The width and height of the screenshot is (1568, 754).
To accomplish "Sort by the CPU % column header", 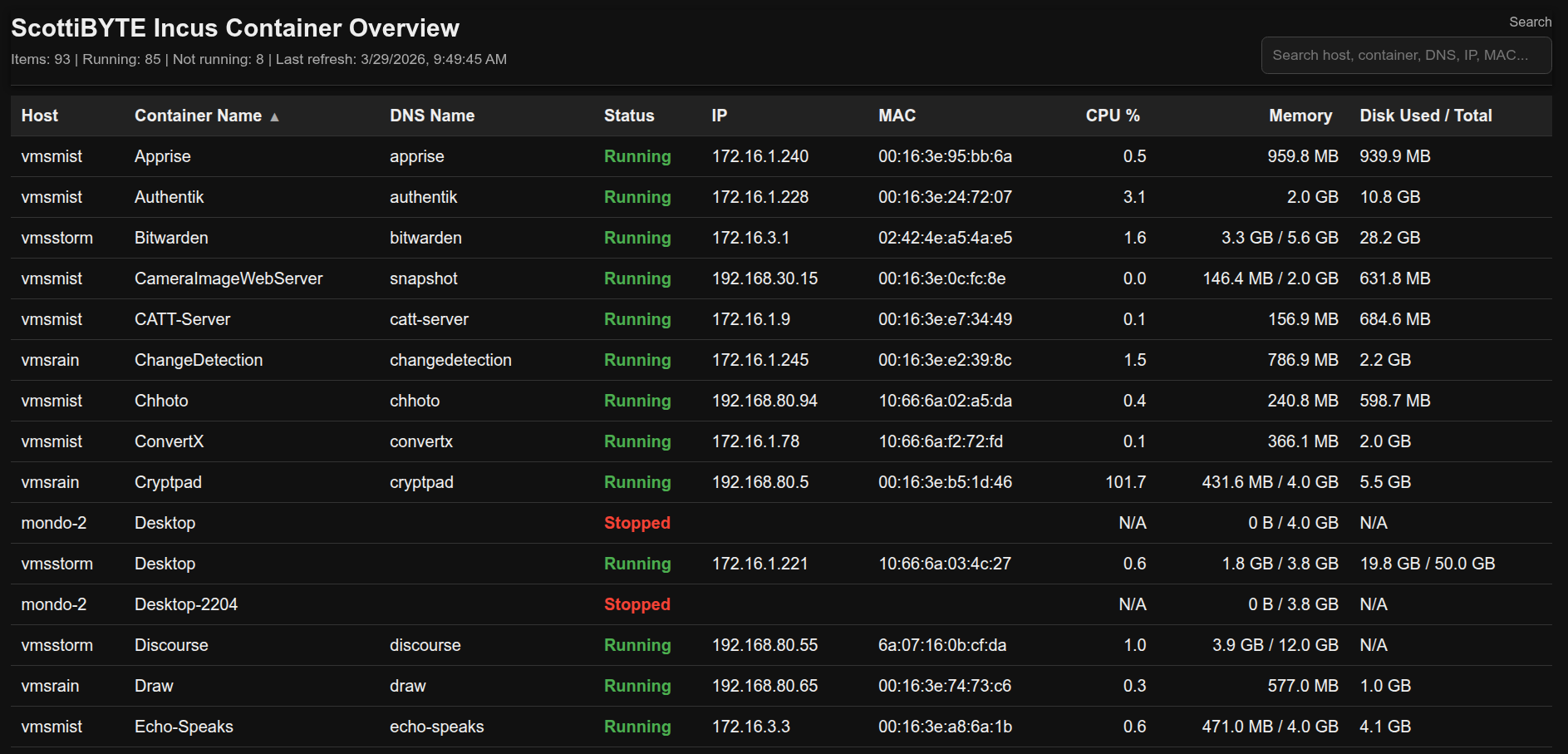I will [1112, 116].
